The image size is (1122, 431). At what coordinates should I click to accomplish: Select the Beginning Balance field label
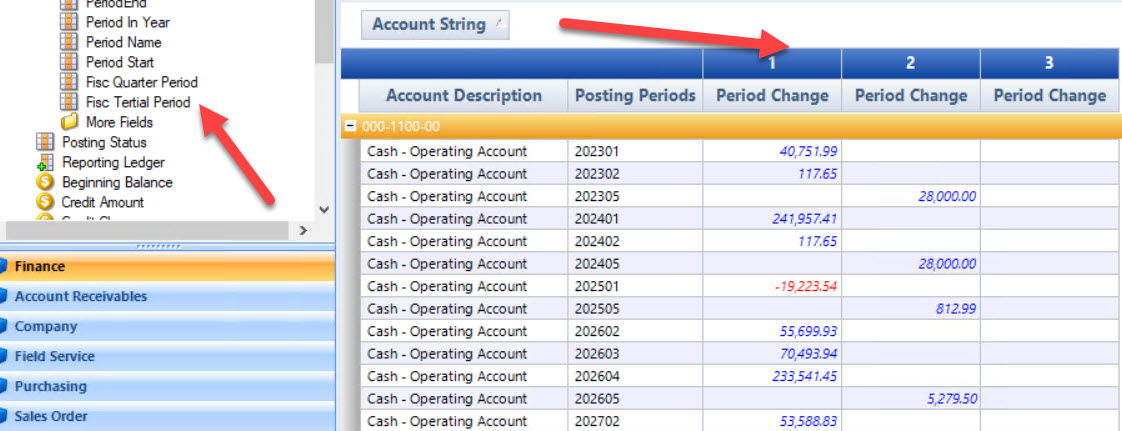117,183
